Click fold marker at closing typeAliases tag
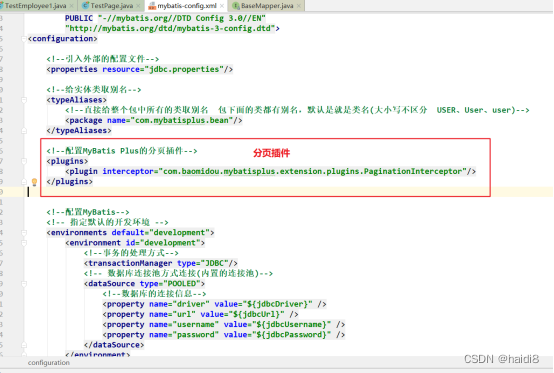The width and height of the screenshot is (554, 373). pos(24,131)
